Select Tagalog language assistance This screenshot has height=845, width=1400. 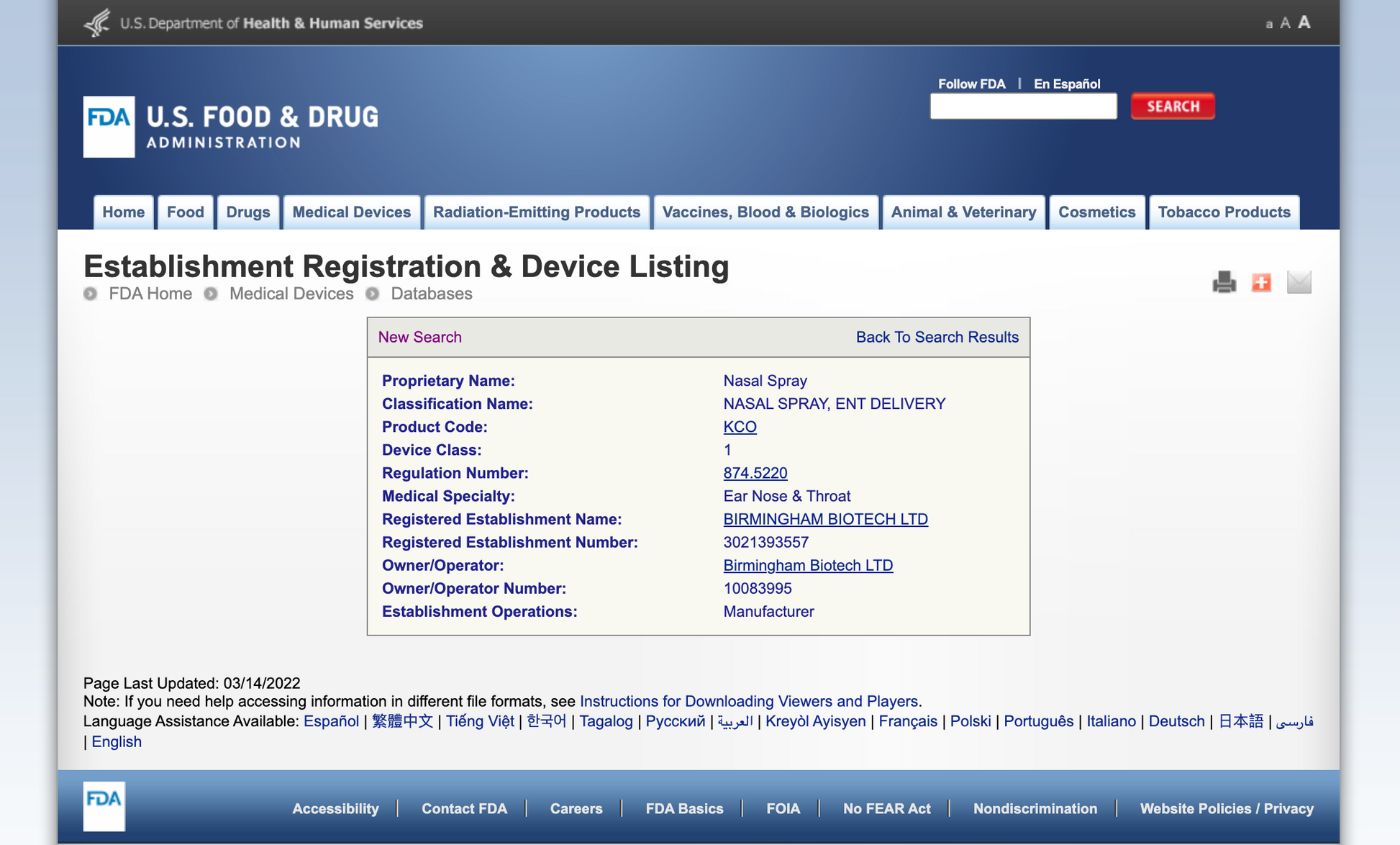click(606, 721)
